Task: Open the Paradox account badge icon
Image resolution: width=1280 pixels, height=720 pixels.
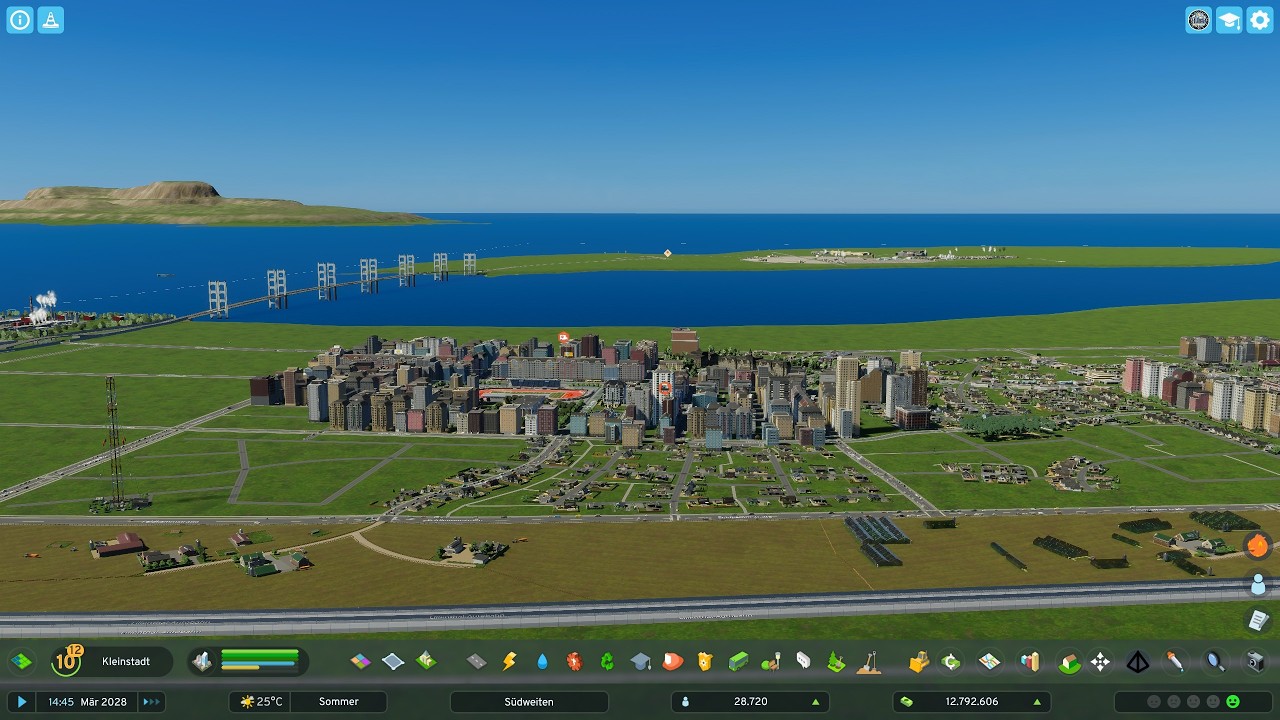Action: click(1198, 20)
